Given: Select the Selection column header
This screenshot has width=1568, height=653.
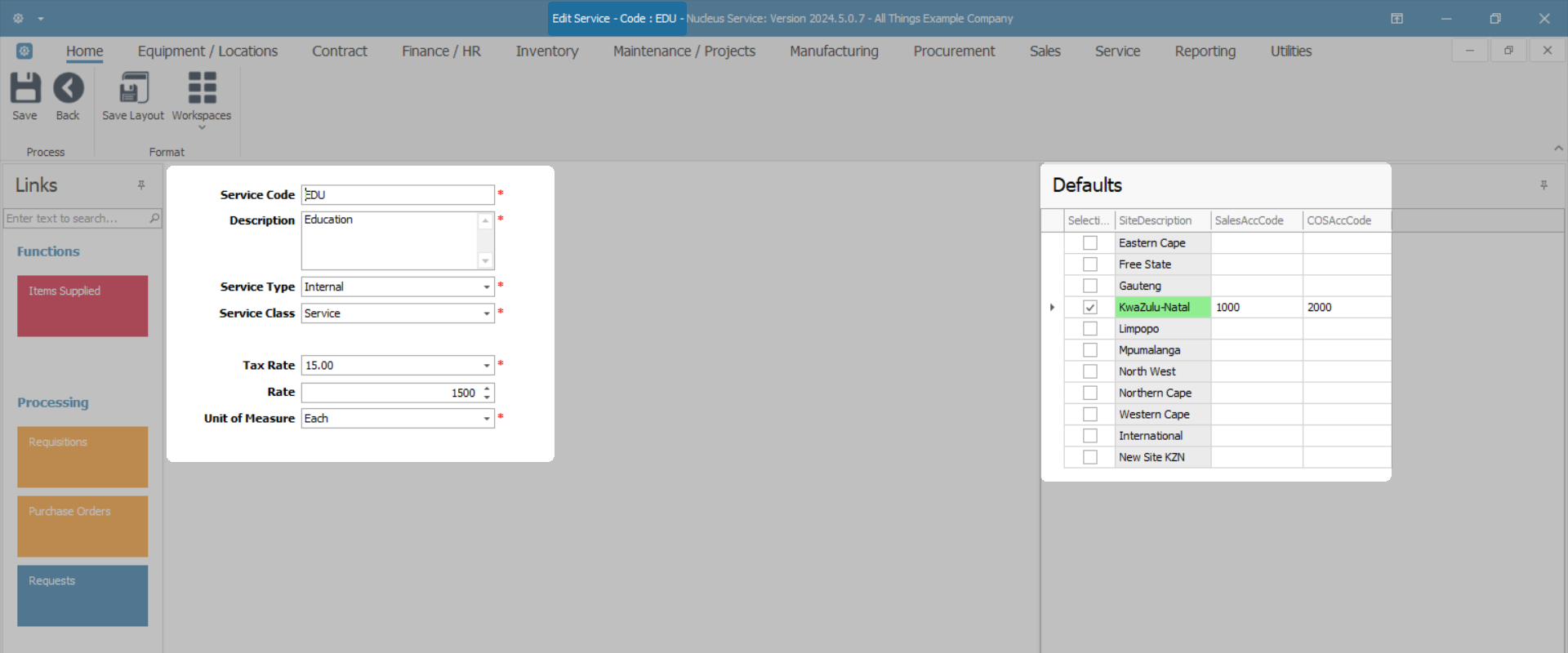Looking at the screenshot, I should 1089,220.
